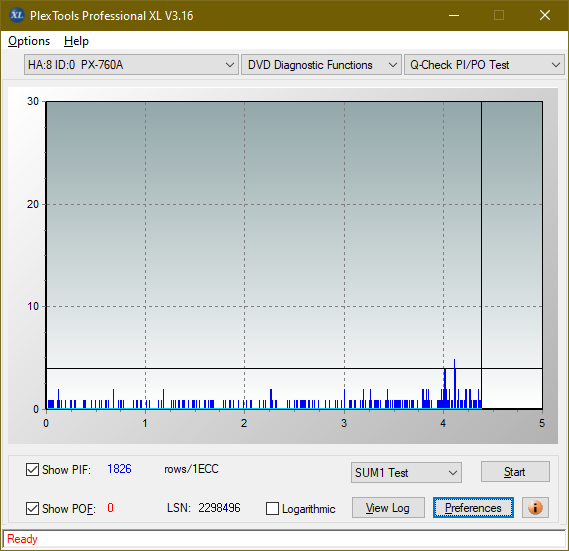Open the Preferences button
This screenshot has width=569, height=551.
pos(473,507)
